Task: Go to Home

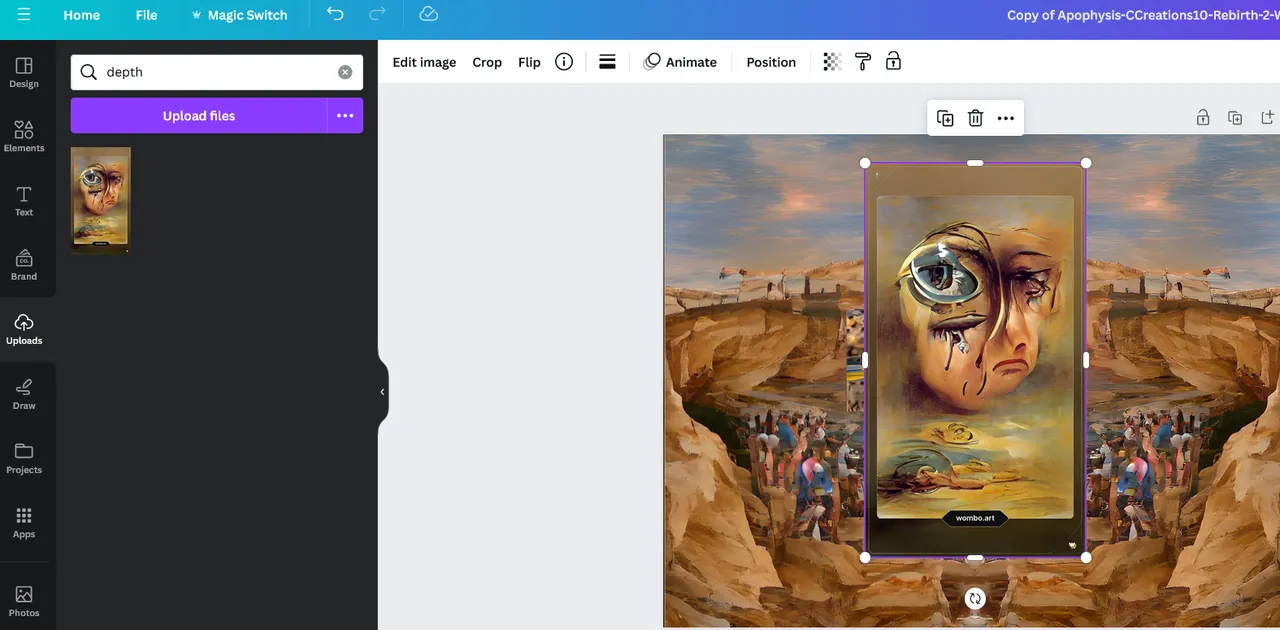Action: (x=81, y=15)
